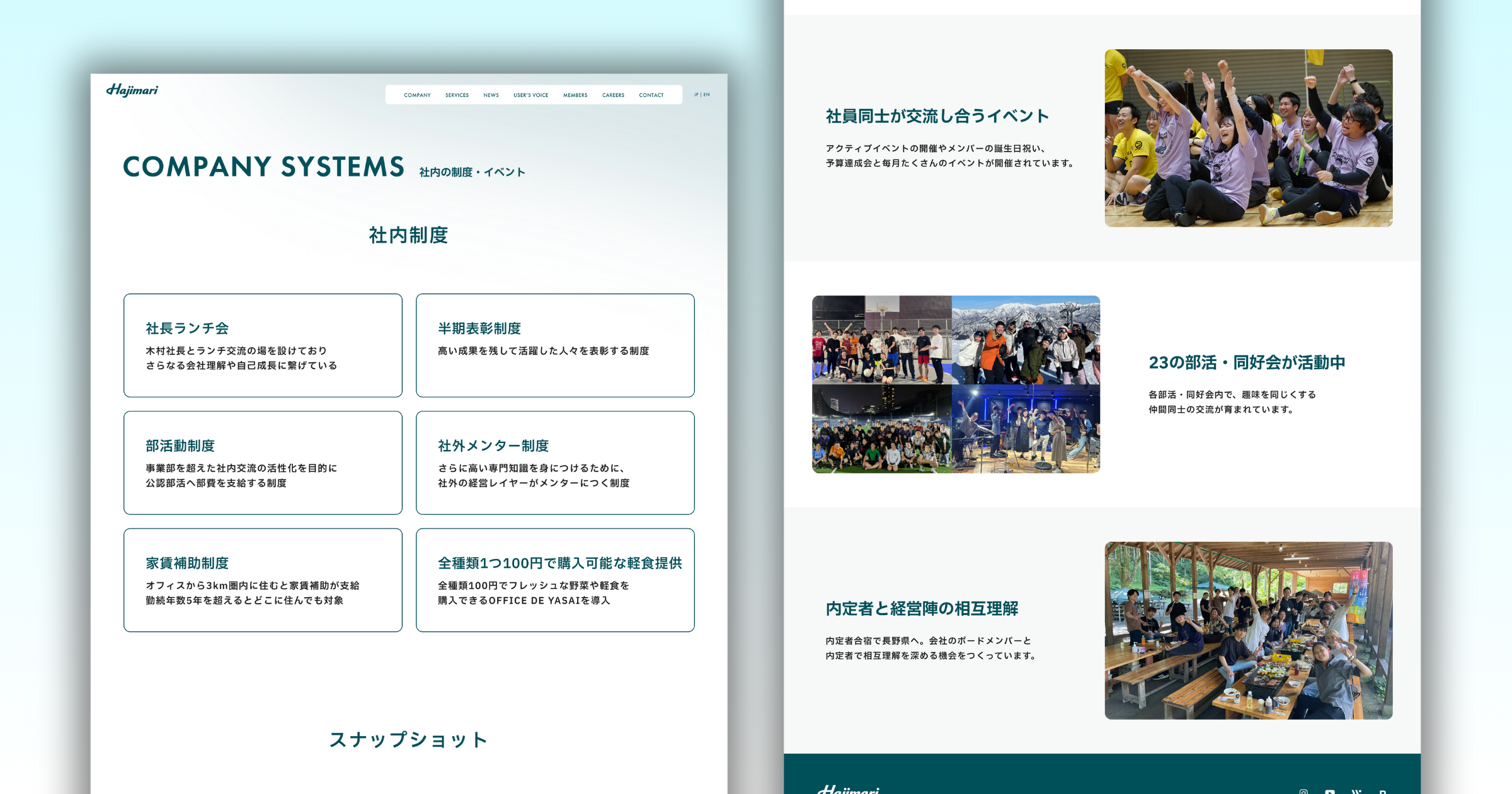Click the outdoor barbecue camp photo
Screen dimensions: 1512x794
click(x=1248, y=630)
